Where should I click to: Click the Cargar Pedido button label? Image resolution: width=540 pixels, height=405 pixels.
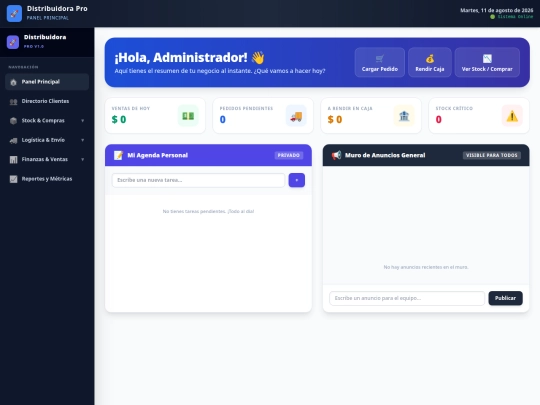380,69
